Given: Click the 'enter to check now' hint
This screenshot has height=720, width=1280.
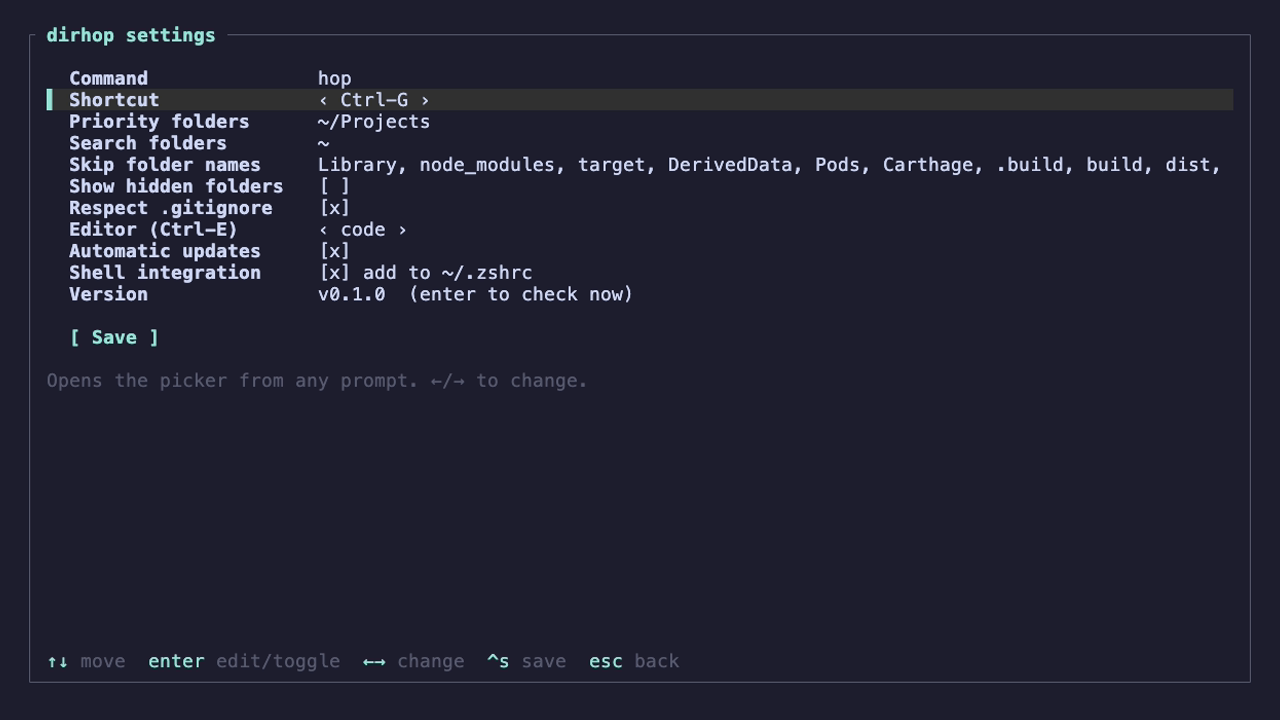Looking at the screenshot, I should 521,294.
